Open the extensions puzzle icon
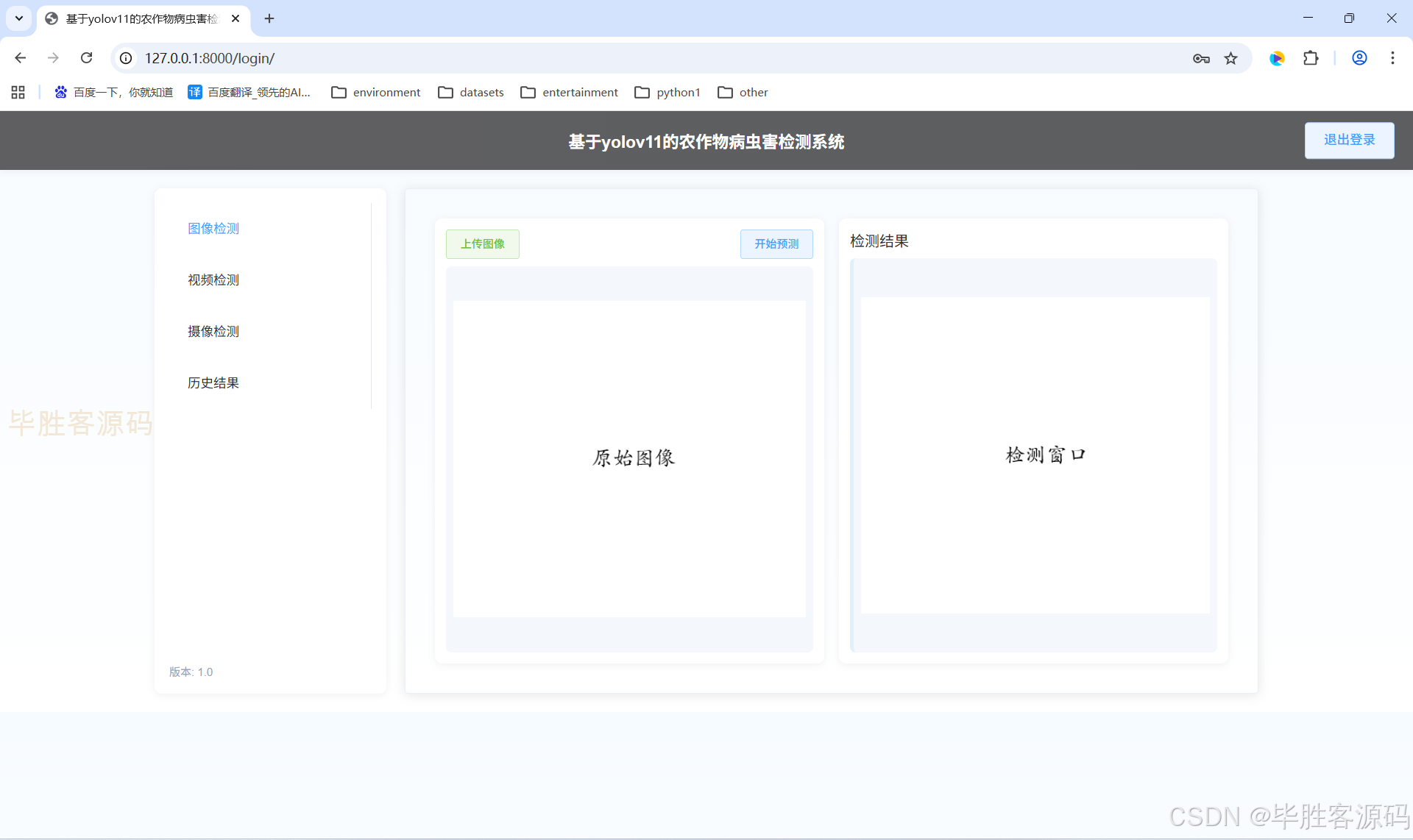This screenshot has height=840, width=1413. point(1311,58)
